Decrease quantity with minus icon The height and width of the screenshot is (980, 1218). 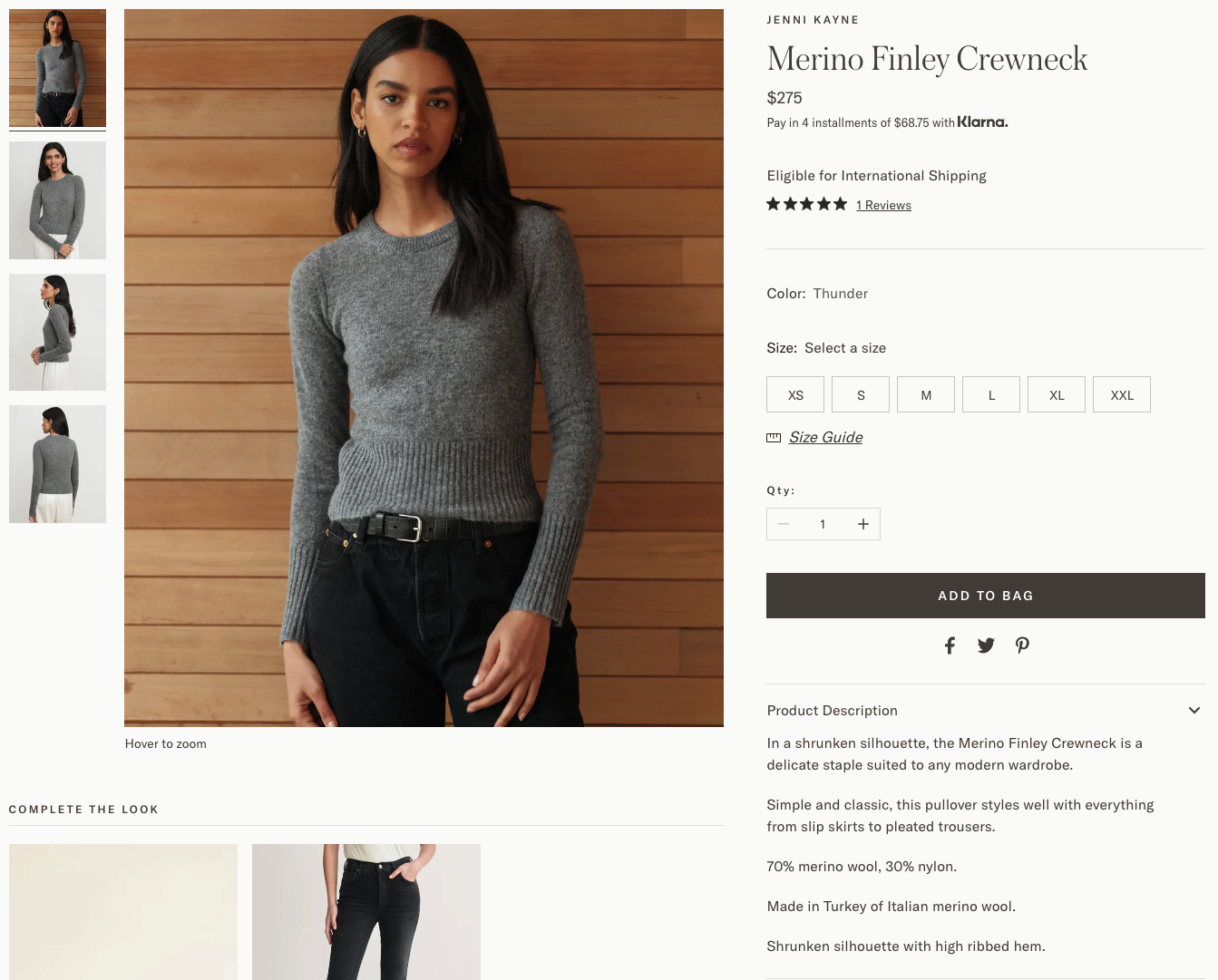(x=784, y=524)
